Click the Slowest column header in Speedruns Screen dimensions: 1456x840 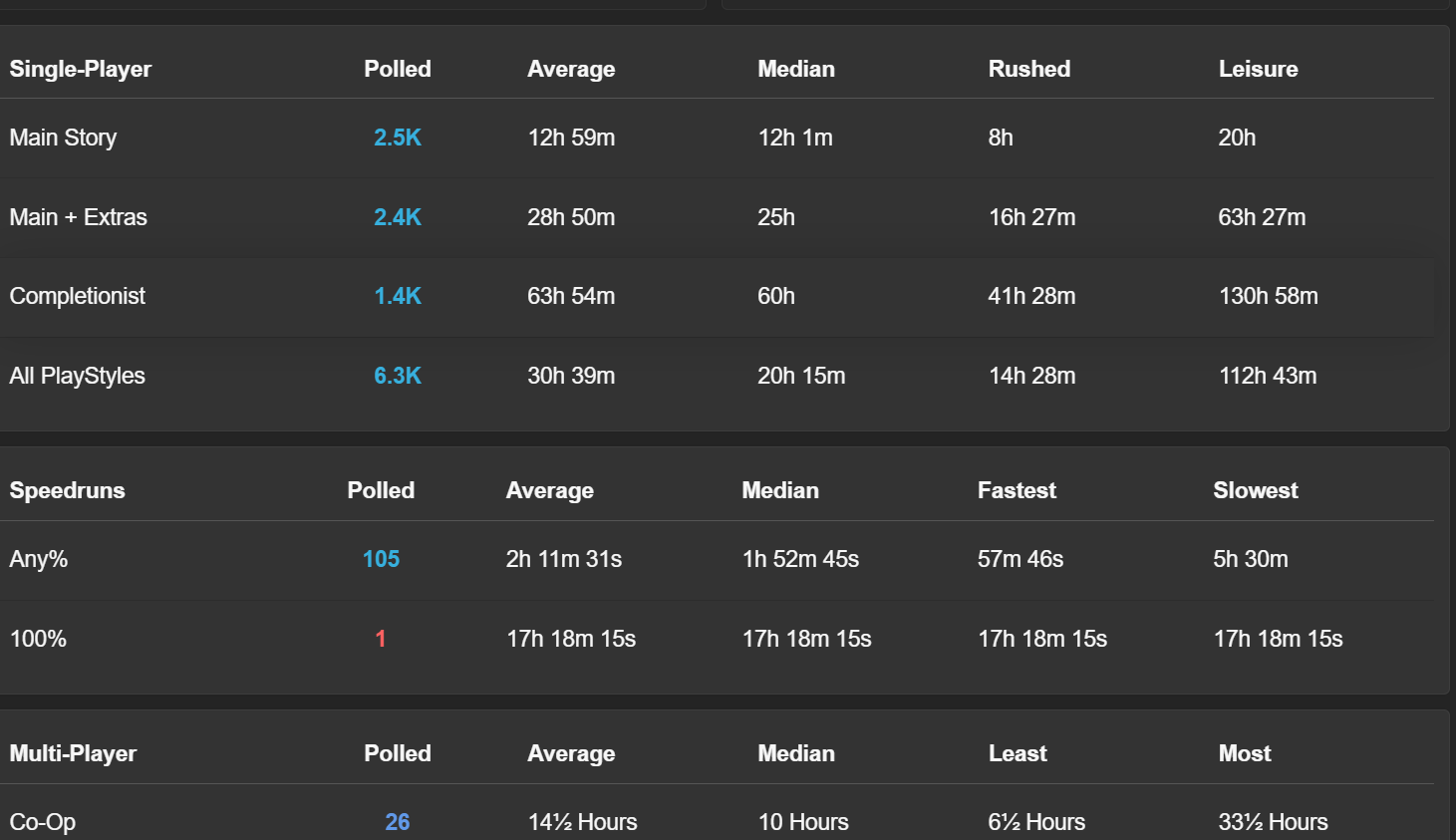1255,490
